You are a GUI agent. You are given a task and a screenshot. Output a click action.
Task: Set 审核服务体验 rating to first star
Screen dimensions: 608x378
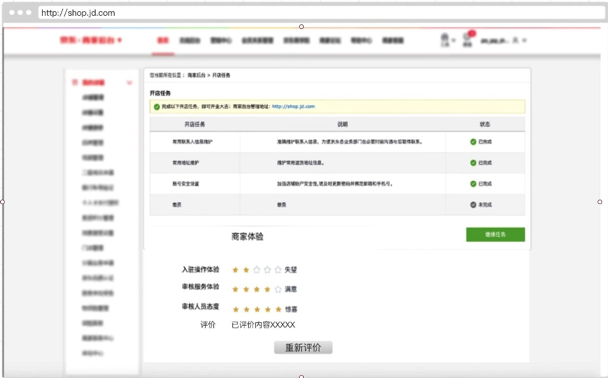tap(235, 289)
